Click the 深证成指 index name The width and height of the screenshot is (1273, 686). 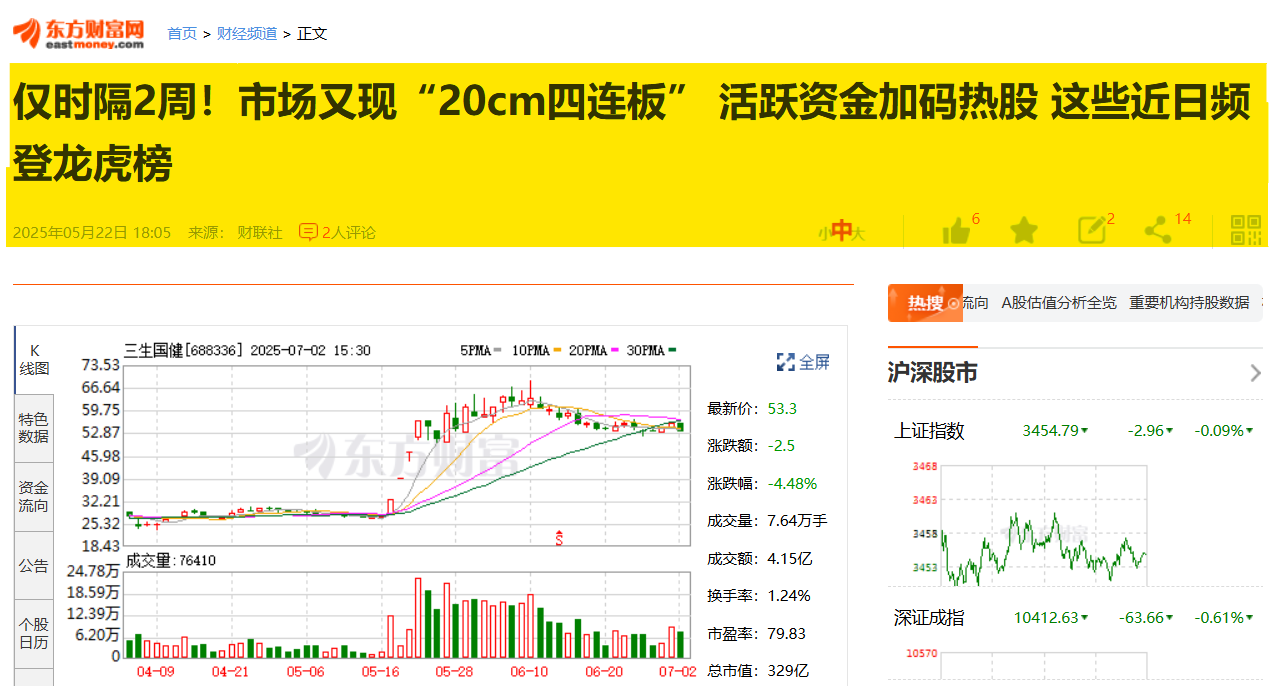point(929,618)
